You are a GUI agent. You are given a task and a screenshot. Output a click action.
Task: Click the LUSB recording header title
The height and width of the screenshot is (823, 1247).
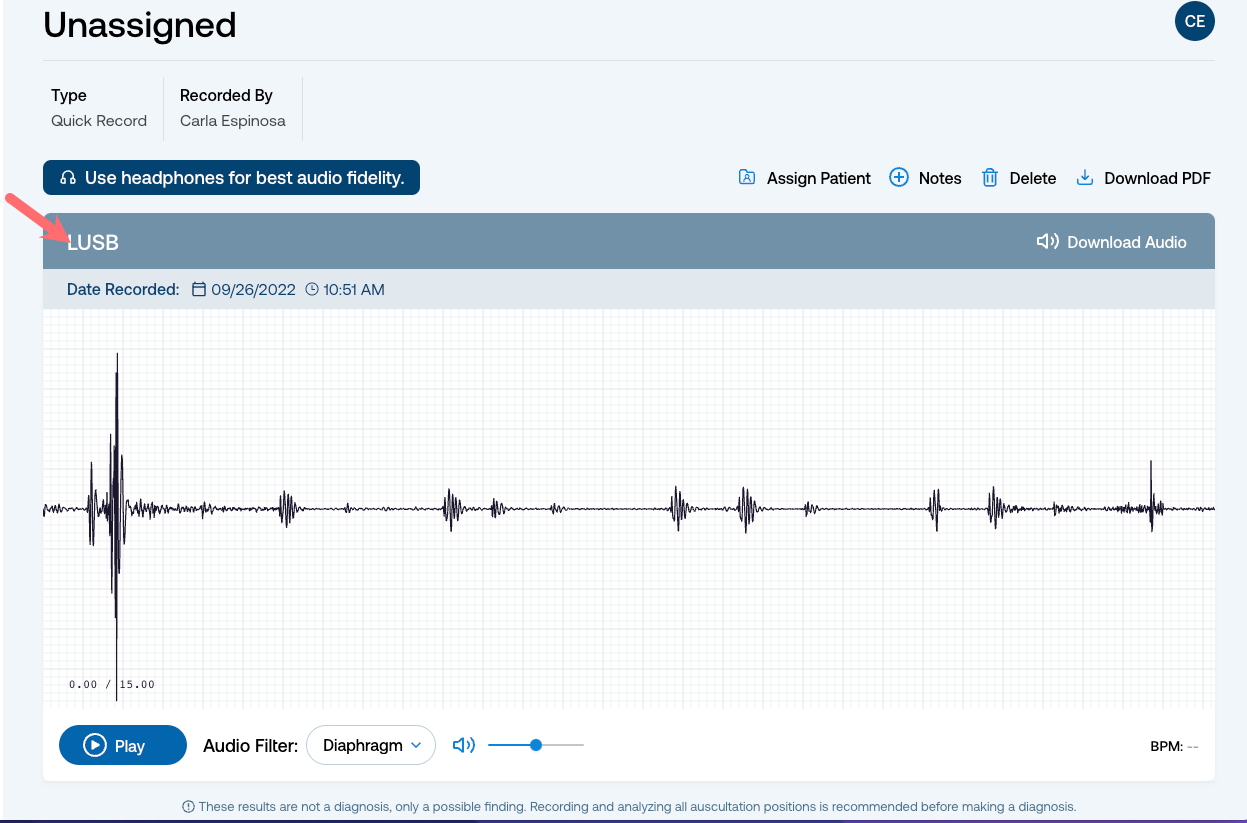click(x=93, y=242)
